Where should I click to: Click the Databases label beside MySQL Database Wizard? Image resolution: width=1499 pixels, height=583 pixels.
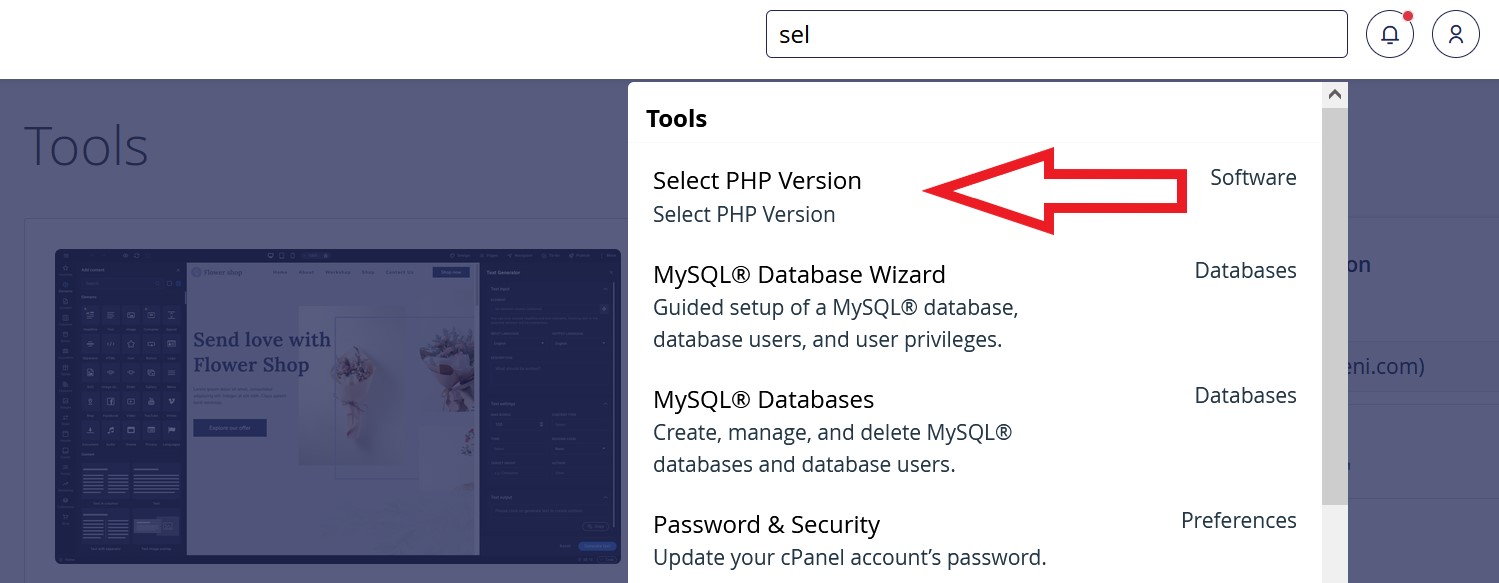click(1245, 270)
